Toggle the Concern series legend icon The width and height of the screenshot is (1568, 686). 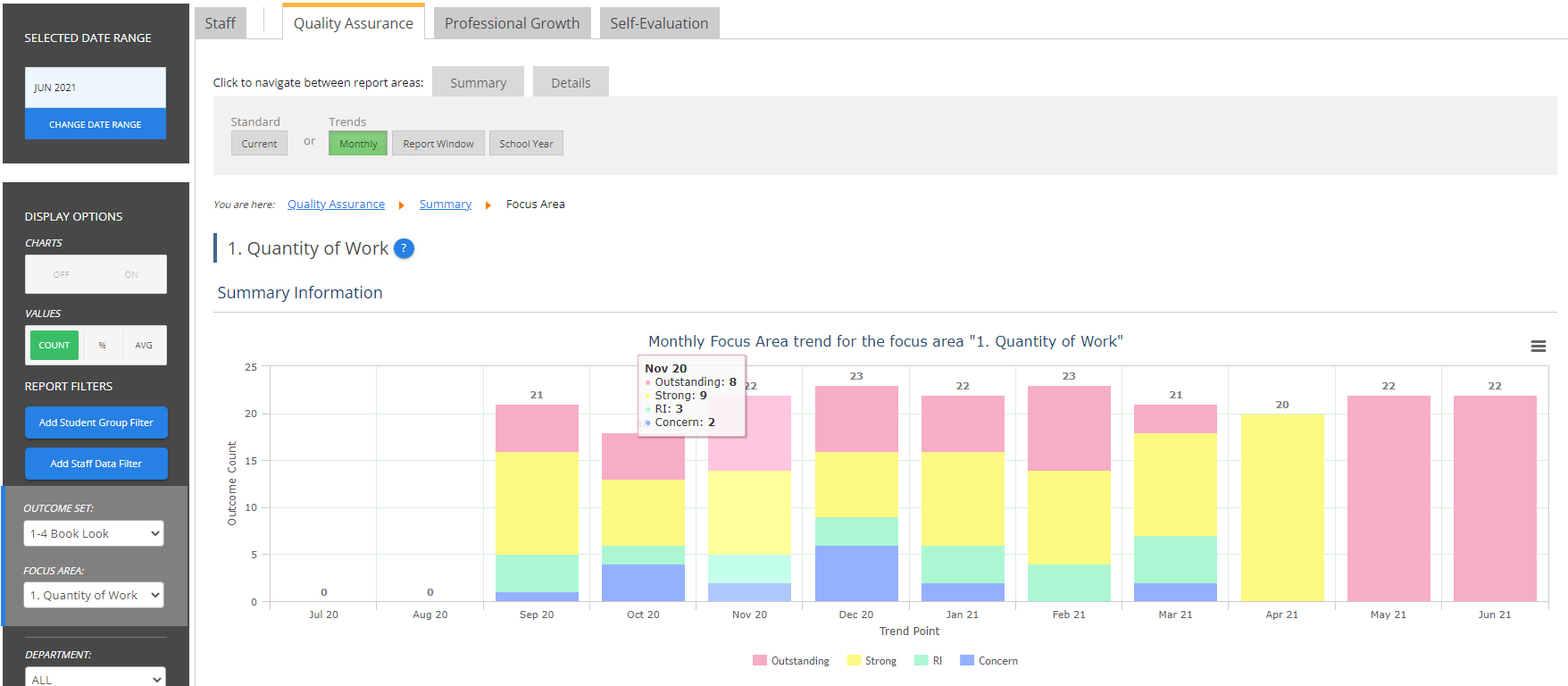[x=967, y=661]
